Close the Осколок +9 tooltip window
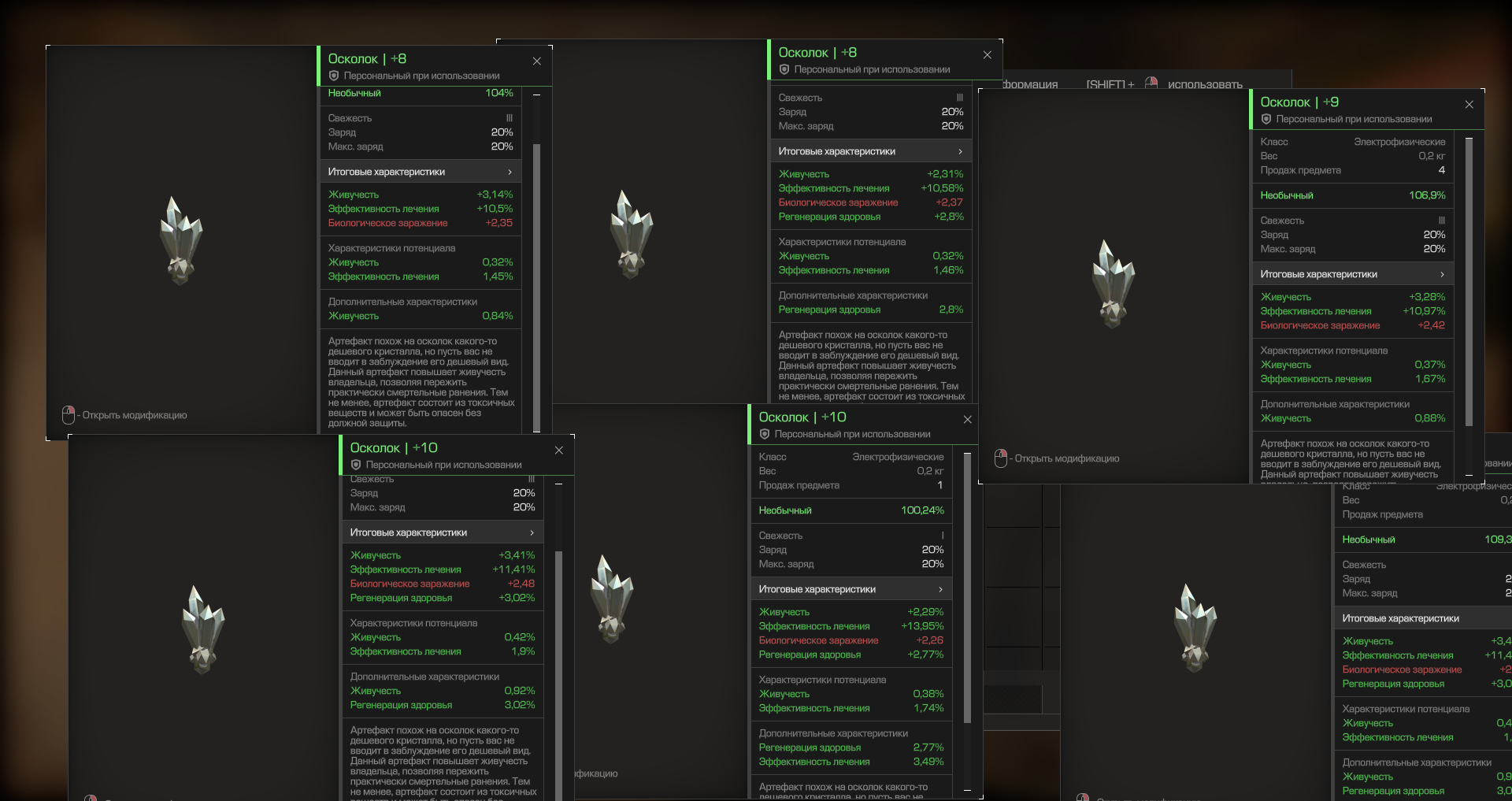 1469,104
